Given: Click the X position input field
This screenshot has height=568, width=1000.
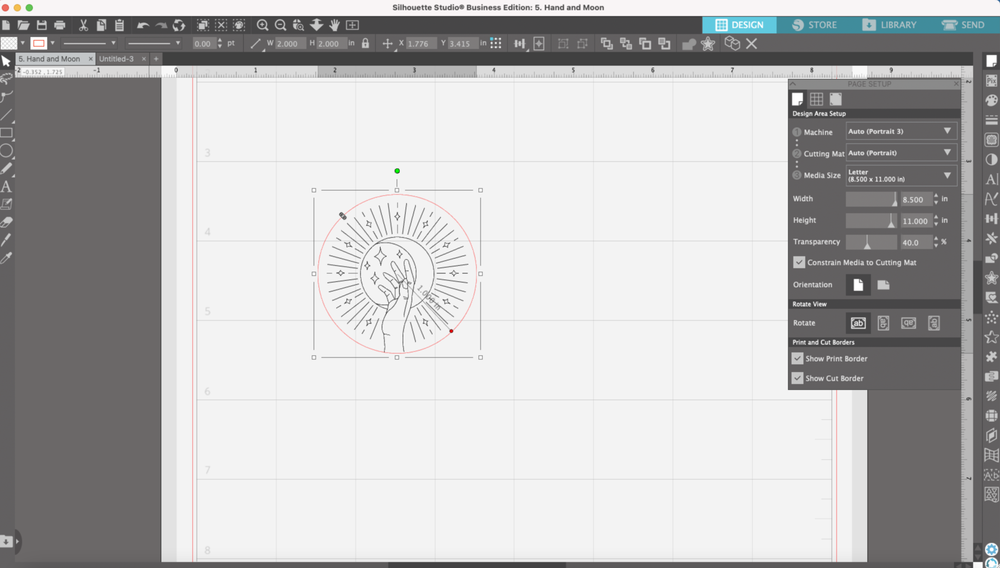Looking at the screenshot, I should (x=421, y=43).
